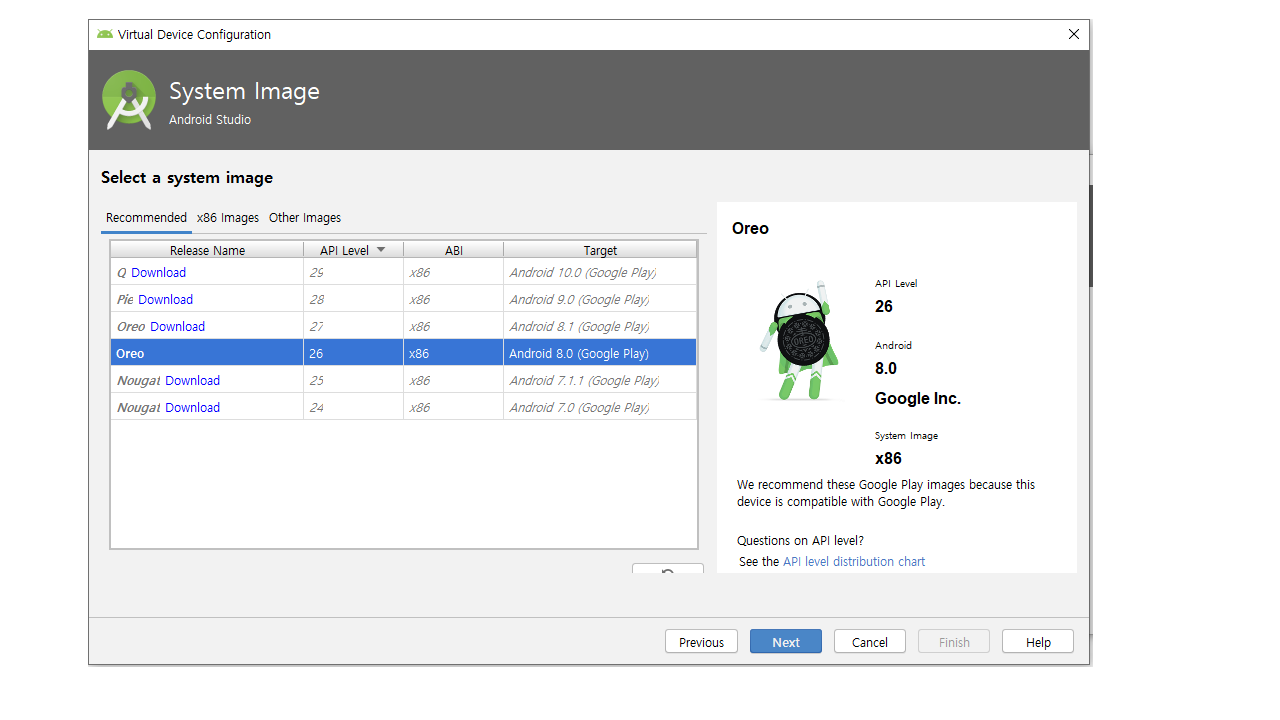
Task: Open the API level distribution chart link
Action: click(x=853, y=562)
